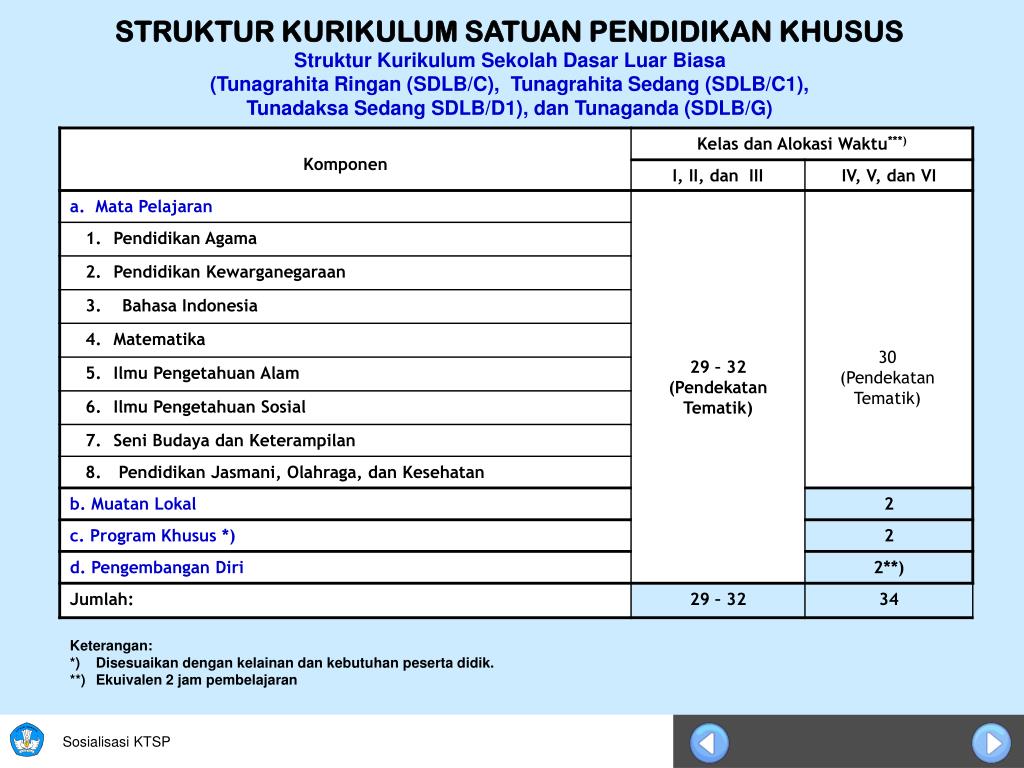Click the Program Khusus value '2'
The image size is (1024, 768).
pyautogui.click(x=889, y=536)
